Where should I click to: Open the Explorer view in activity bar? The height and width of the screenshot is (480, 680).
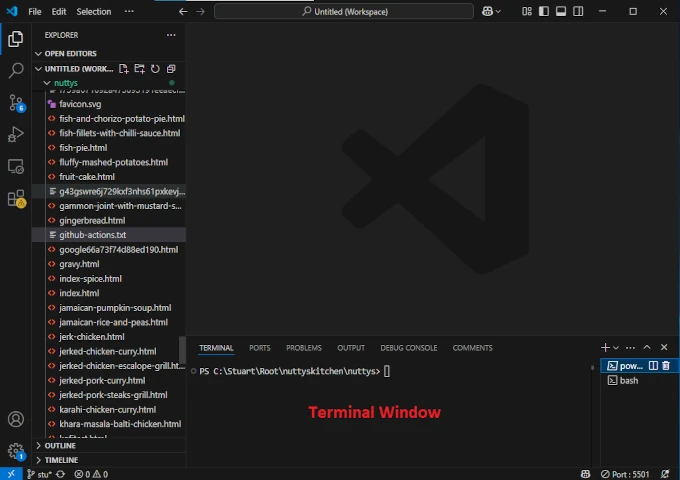(x=16, y=39)
